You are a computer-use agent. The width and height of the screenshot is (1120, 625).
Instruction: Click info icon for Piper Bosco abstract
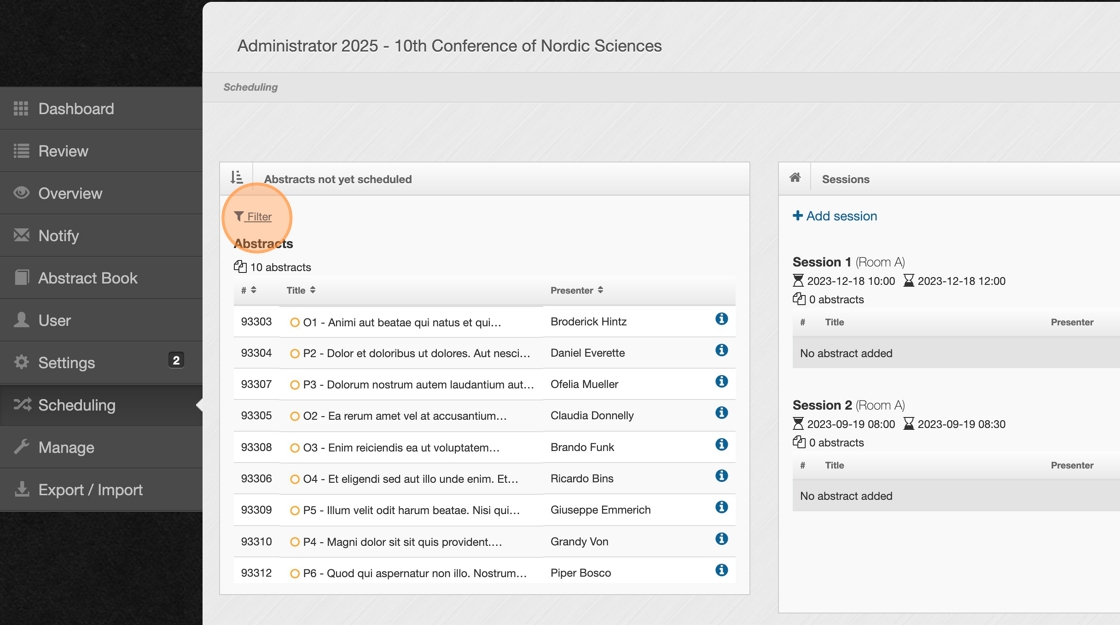point(721,570)
